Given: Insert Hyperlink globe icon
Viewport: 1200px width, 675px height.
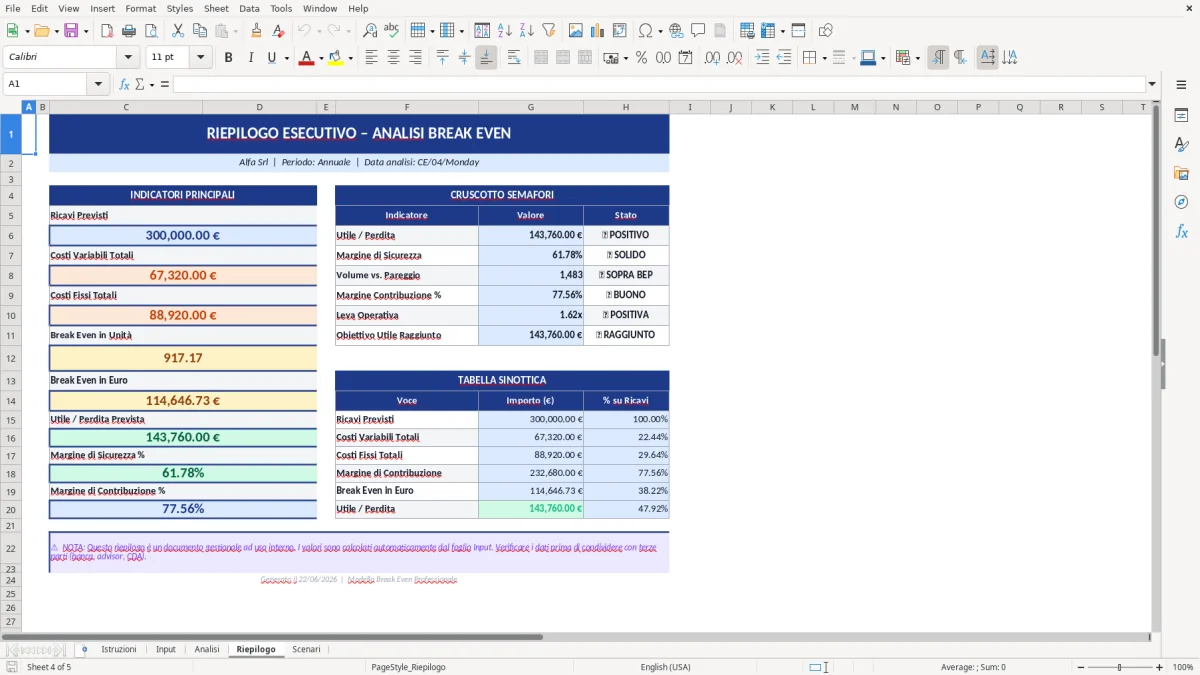Looking at the screenshot, I should (676, 31).
